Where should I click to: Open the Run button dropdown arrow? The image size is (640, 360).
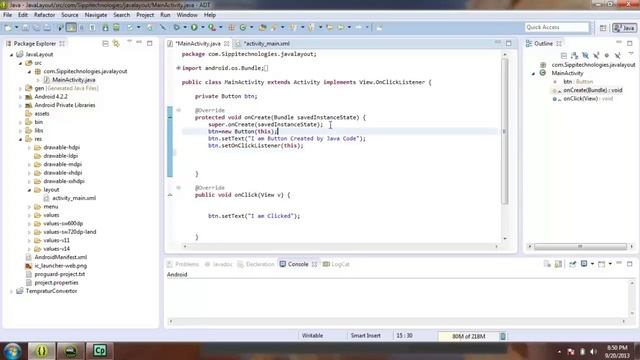(x=202, y=27)
